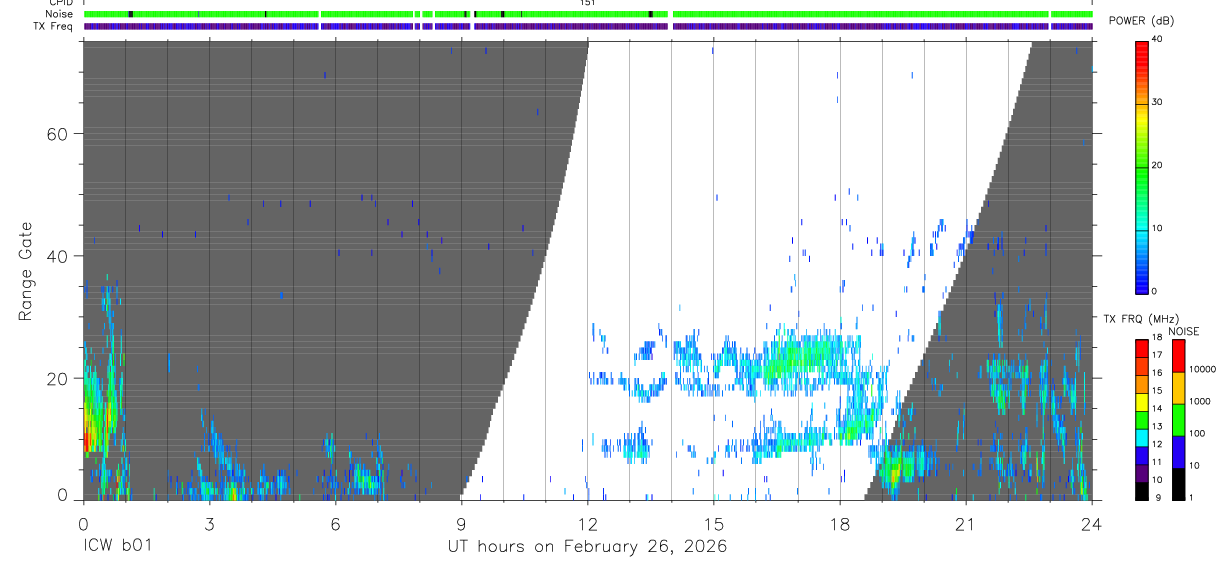Click the "20" tick on the Range Gate axis

pyautogui.click(x=56, y=378)
